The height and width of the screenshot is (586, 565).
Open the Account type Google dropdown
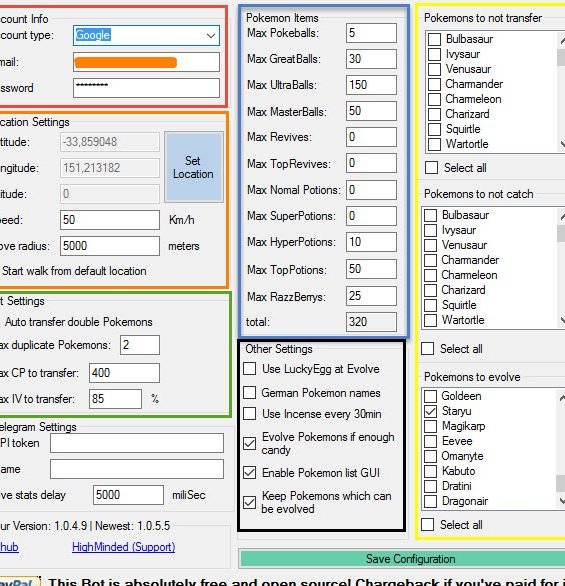point(146,36)
